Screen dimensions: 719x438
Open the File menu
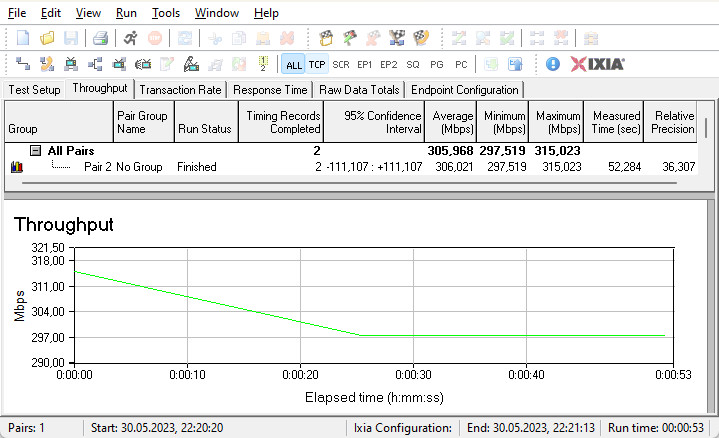pyautogui.click(x=17, y=13)
